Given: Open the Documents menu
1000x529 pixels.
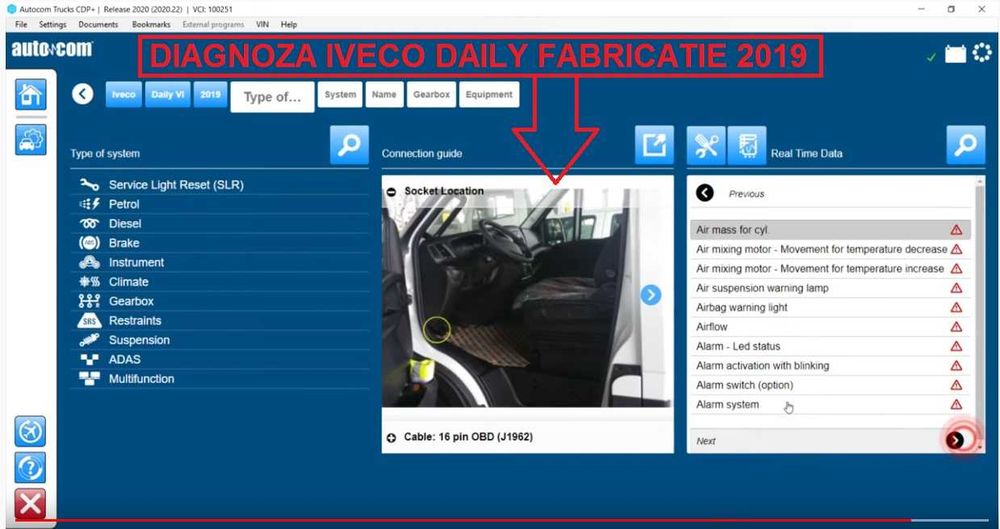Looking at the screenshot, I should 98,24.
